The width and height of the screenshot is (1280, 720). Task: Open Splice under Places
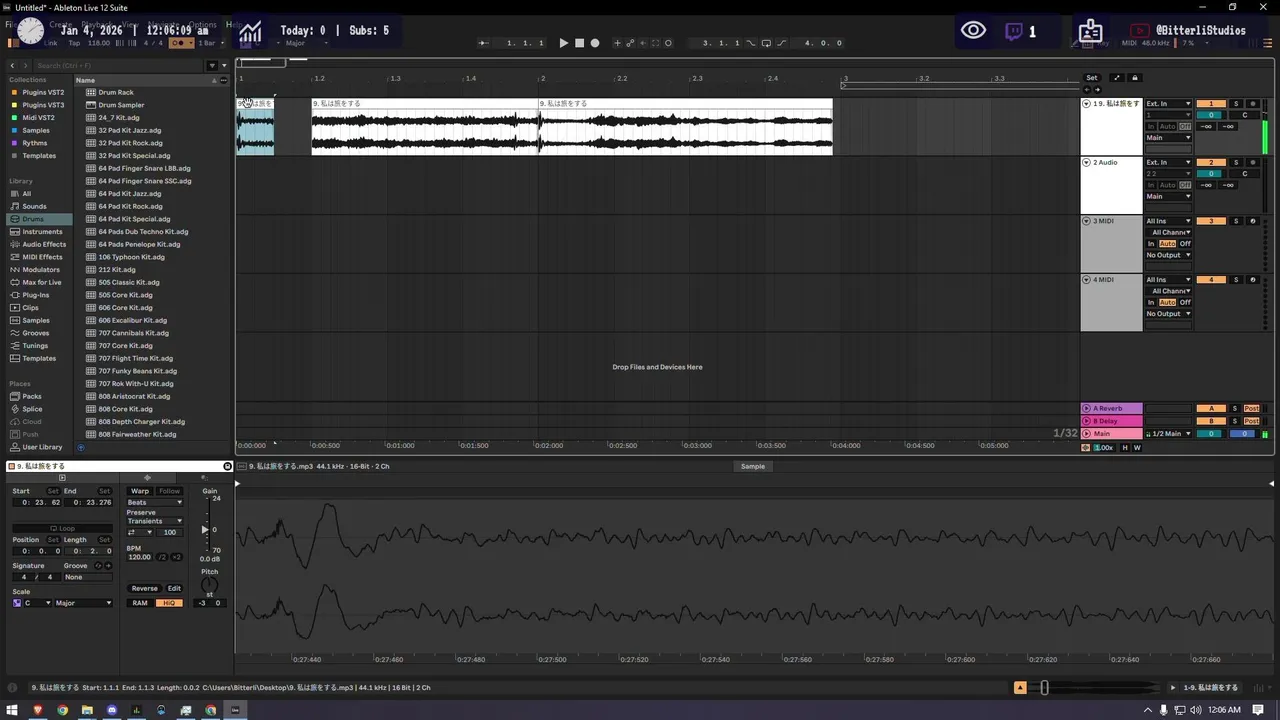click(32, 409)
